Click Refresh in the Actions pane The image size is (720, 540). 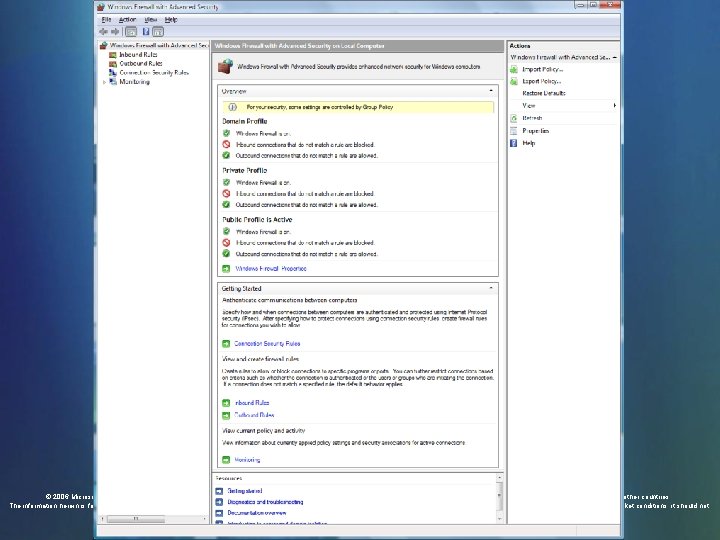532,118
